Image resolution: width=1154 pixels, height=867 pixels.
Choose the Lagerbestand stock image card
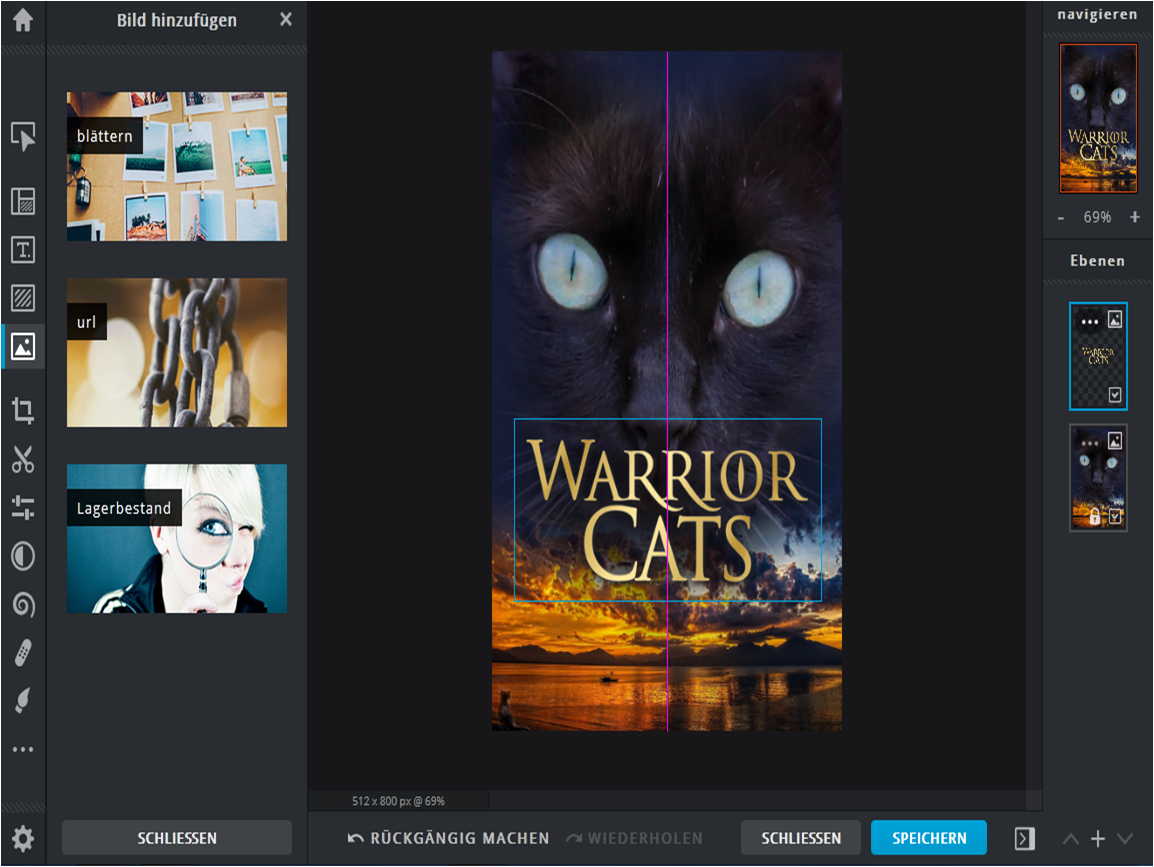click(177, 538)
